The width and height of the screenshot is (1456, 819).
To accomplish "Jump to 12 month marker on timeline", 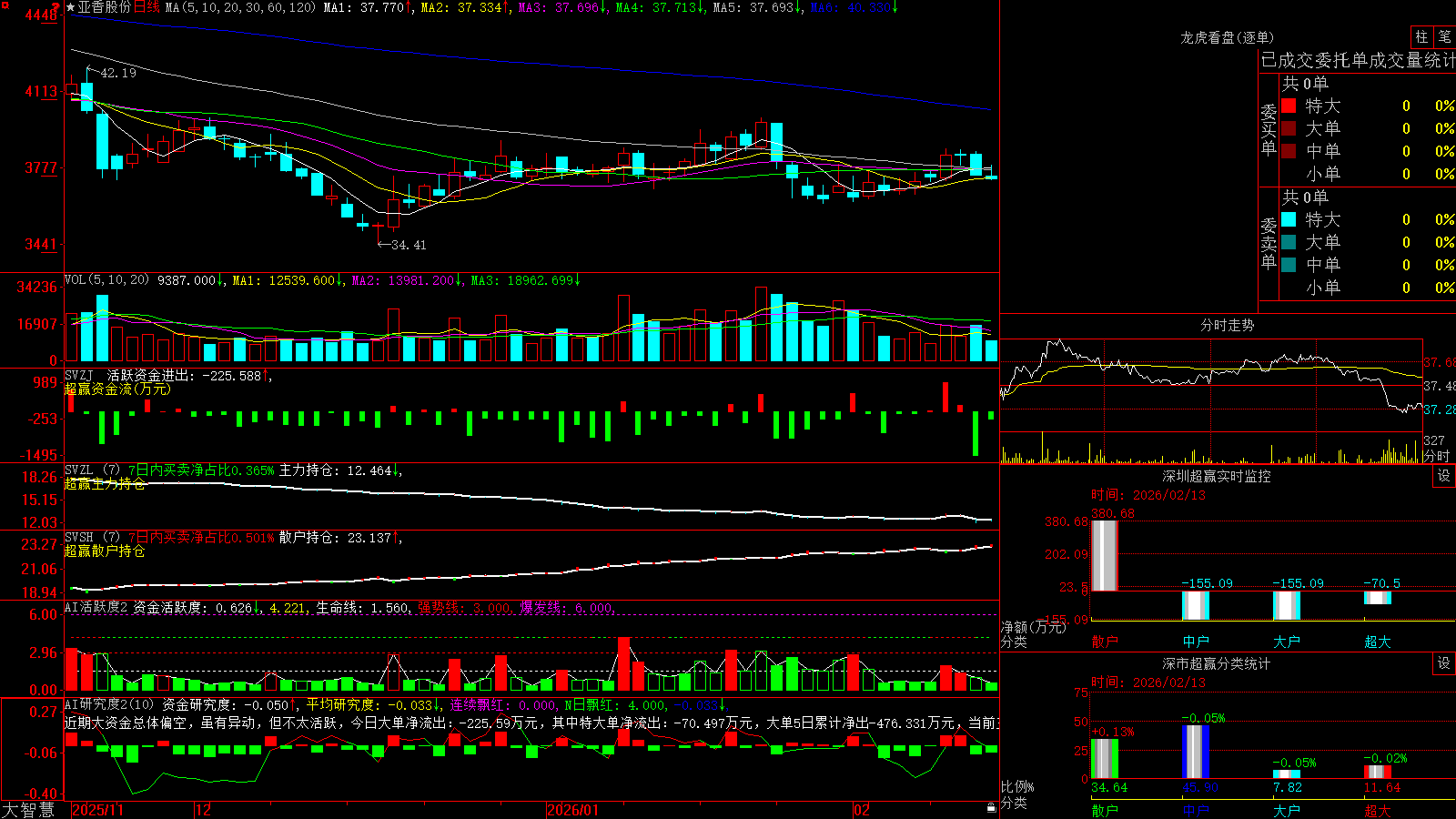I will [x=204, y=810].
